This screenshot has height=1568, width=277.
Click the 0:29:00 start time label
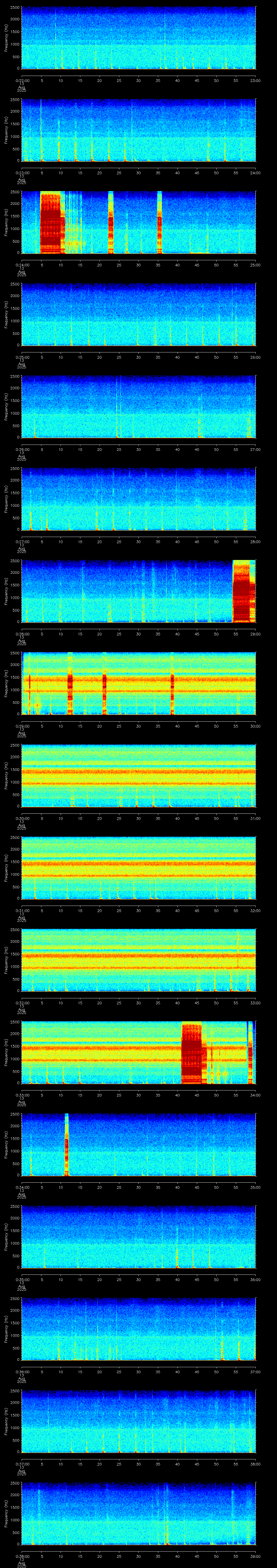[x=22, y=726]
